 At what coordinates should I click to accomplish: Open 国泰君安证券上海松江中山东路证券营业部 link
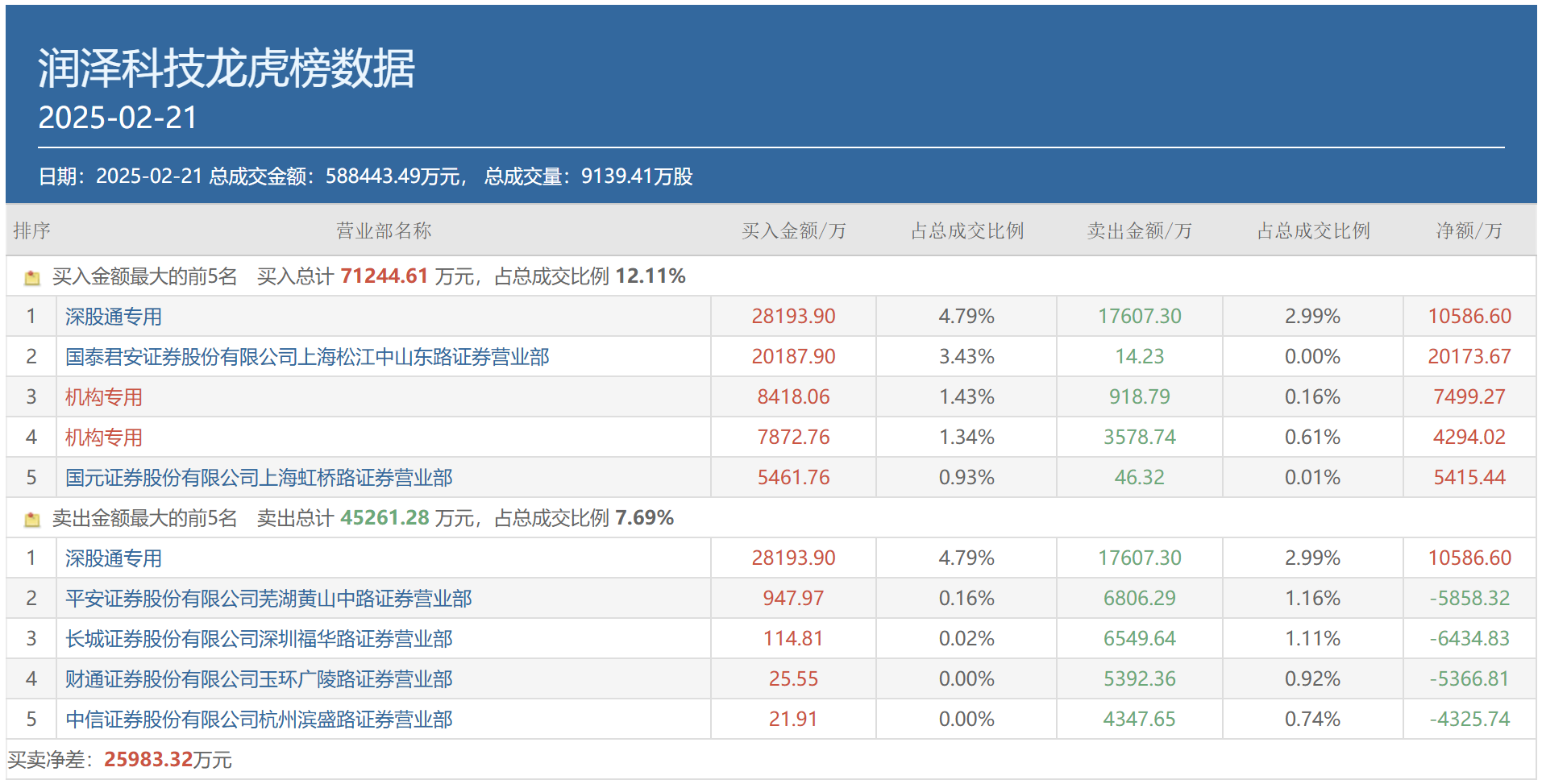click(x=307, y=357)
